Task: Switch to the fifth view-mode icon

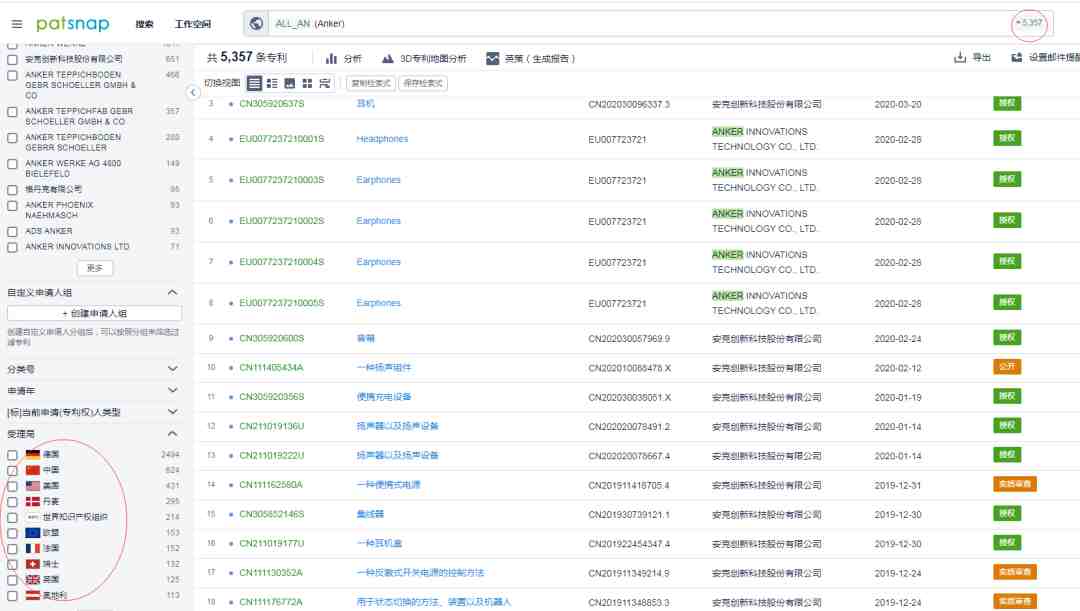Action: pos(325,83)
